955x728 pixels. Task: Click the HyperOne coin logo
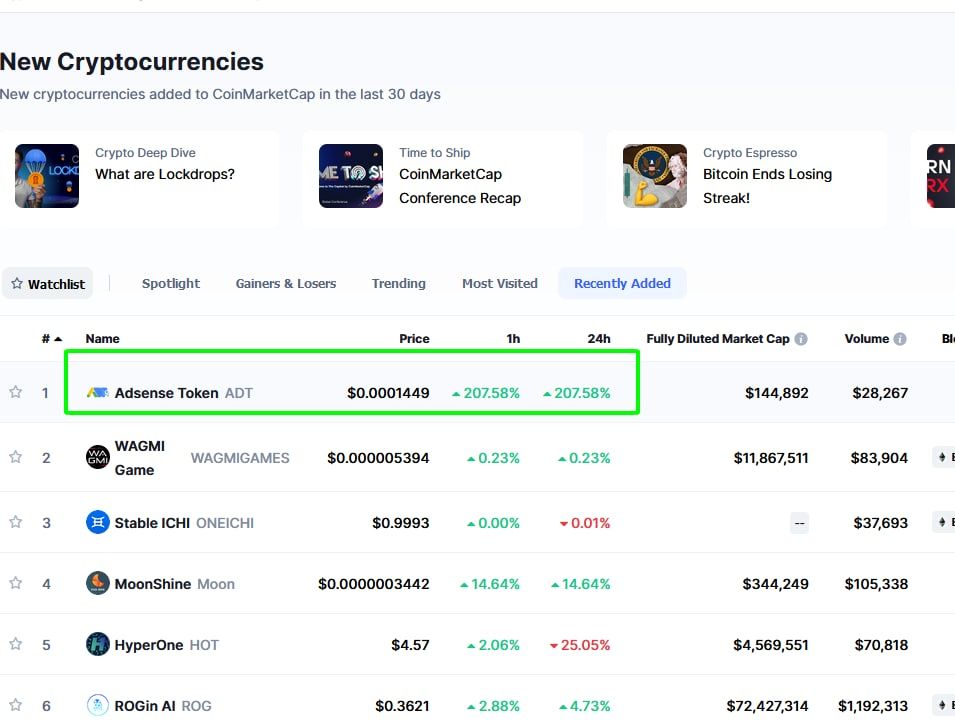96,644
